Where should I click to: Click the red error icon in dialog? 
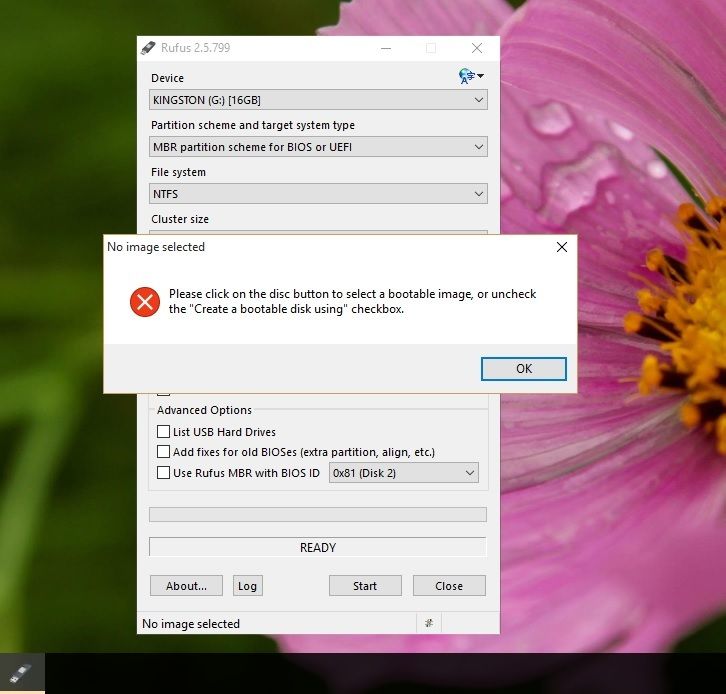(145, 302)
